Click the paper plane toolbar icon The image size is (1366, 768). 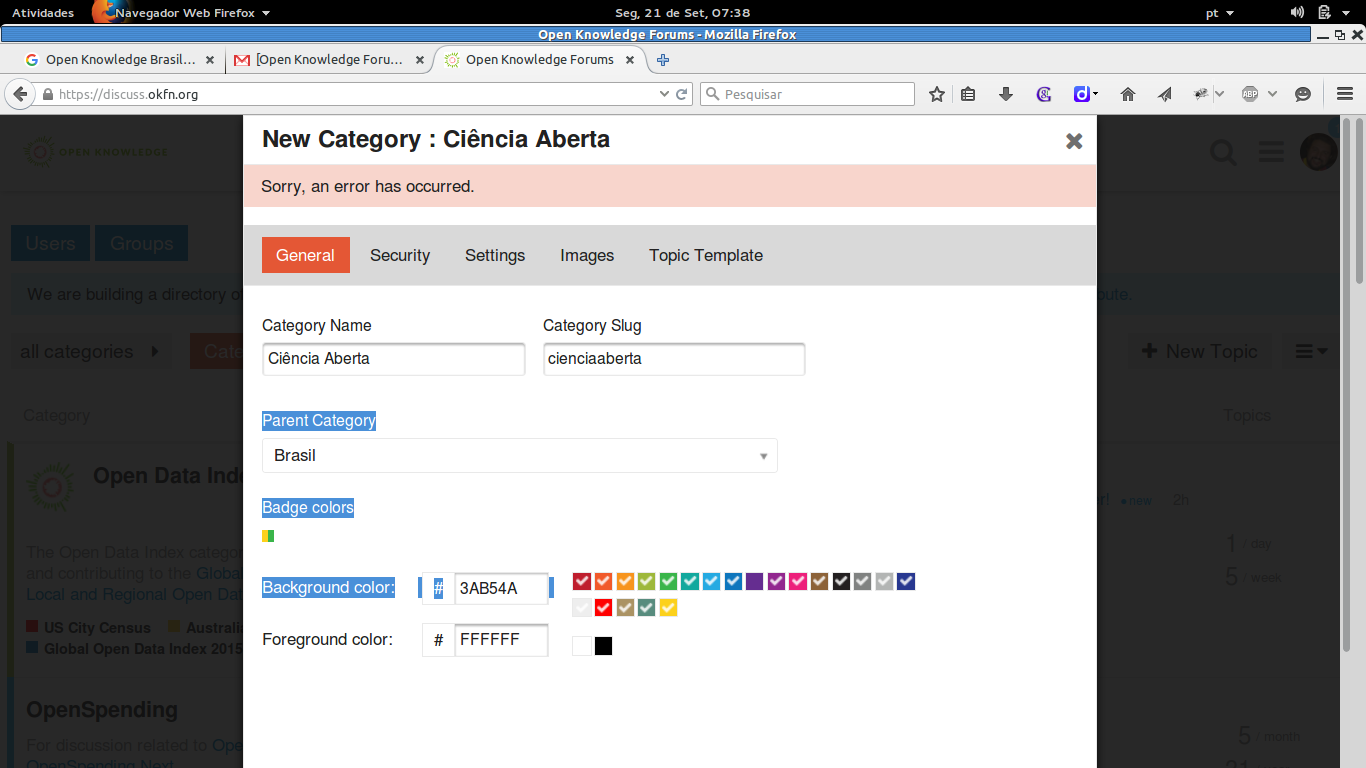pyautogui.click(x=1165, y=94)
